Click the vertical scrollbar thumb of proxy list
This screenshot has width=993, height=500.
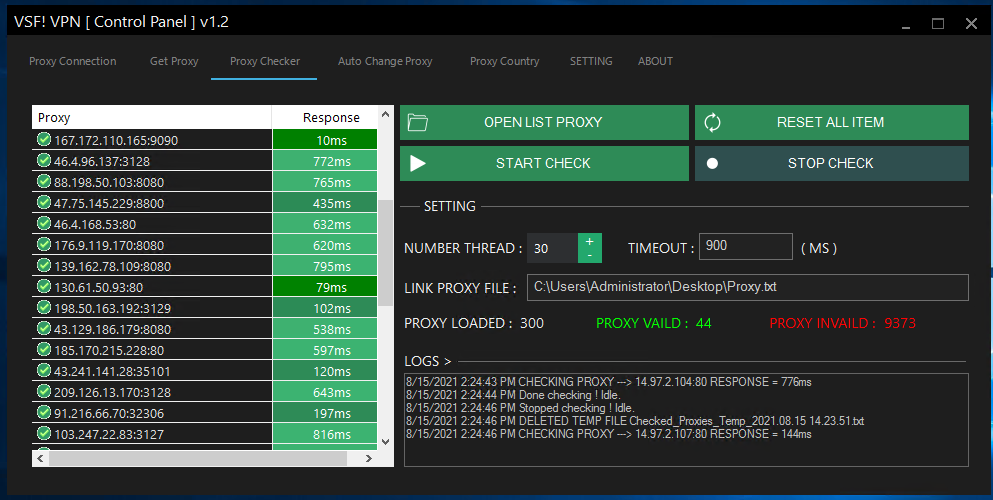pyautogui.click(x=385, y=253)
